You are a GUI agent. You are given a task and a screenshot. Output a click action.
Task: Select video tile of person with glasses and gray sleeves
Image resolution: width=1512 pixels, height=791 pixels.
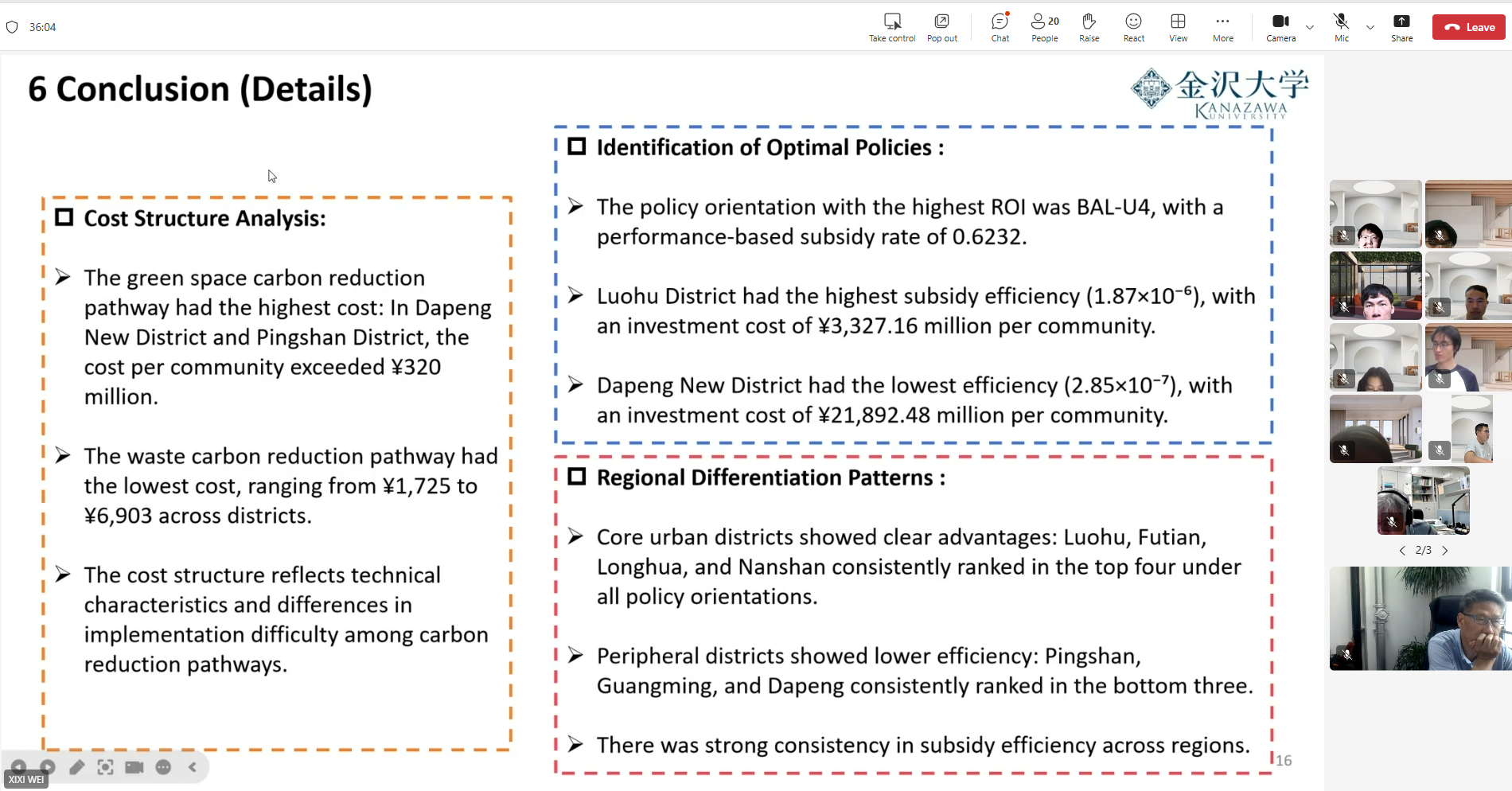click(1468, 357)
